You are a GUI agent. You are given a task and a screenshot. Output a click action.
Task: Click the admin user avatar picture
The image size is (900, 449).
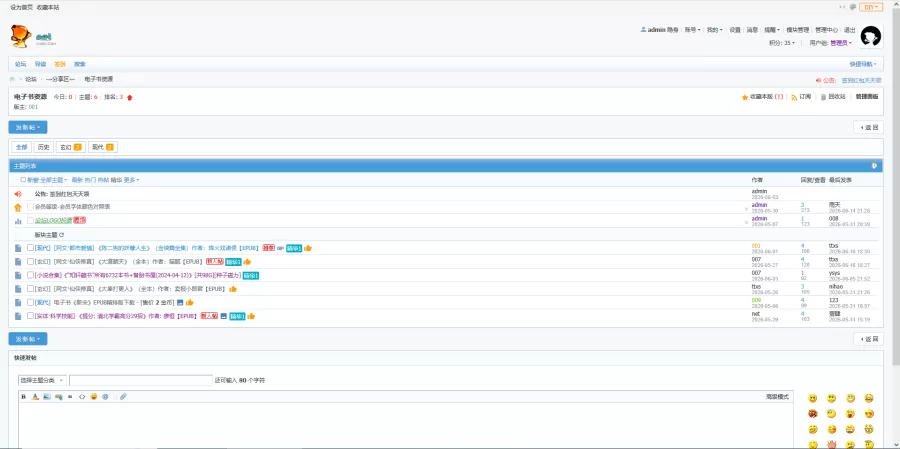pos(871,36)
